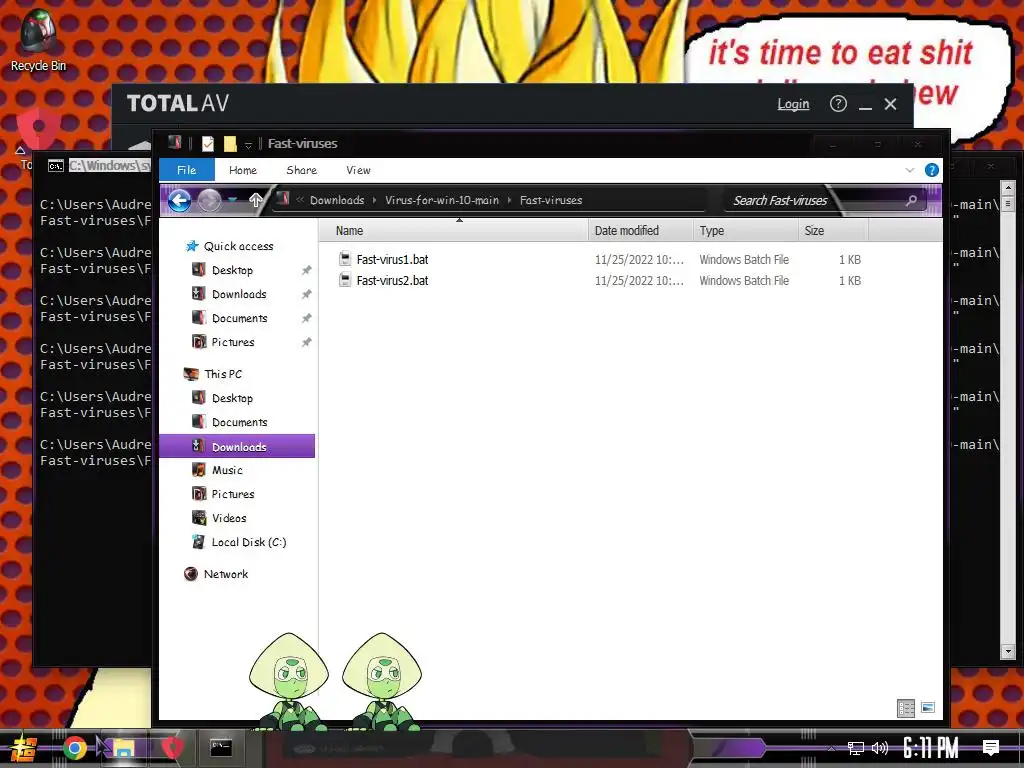Click the volume speaker tray icon
1024x768 pixels.
tap(880, 748)
